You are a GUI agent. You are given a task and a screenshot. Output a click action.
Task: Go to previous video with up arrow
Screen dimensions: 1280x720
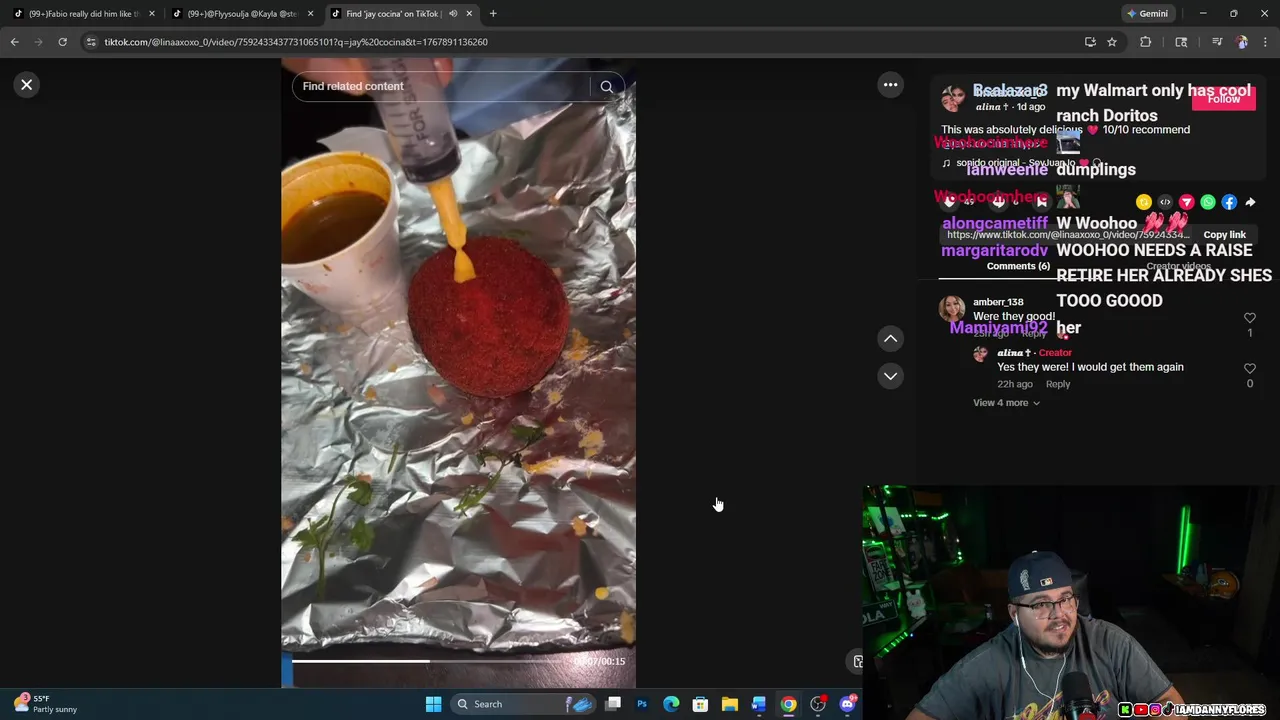[890, 339]
